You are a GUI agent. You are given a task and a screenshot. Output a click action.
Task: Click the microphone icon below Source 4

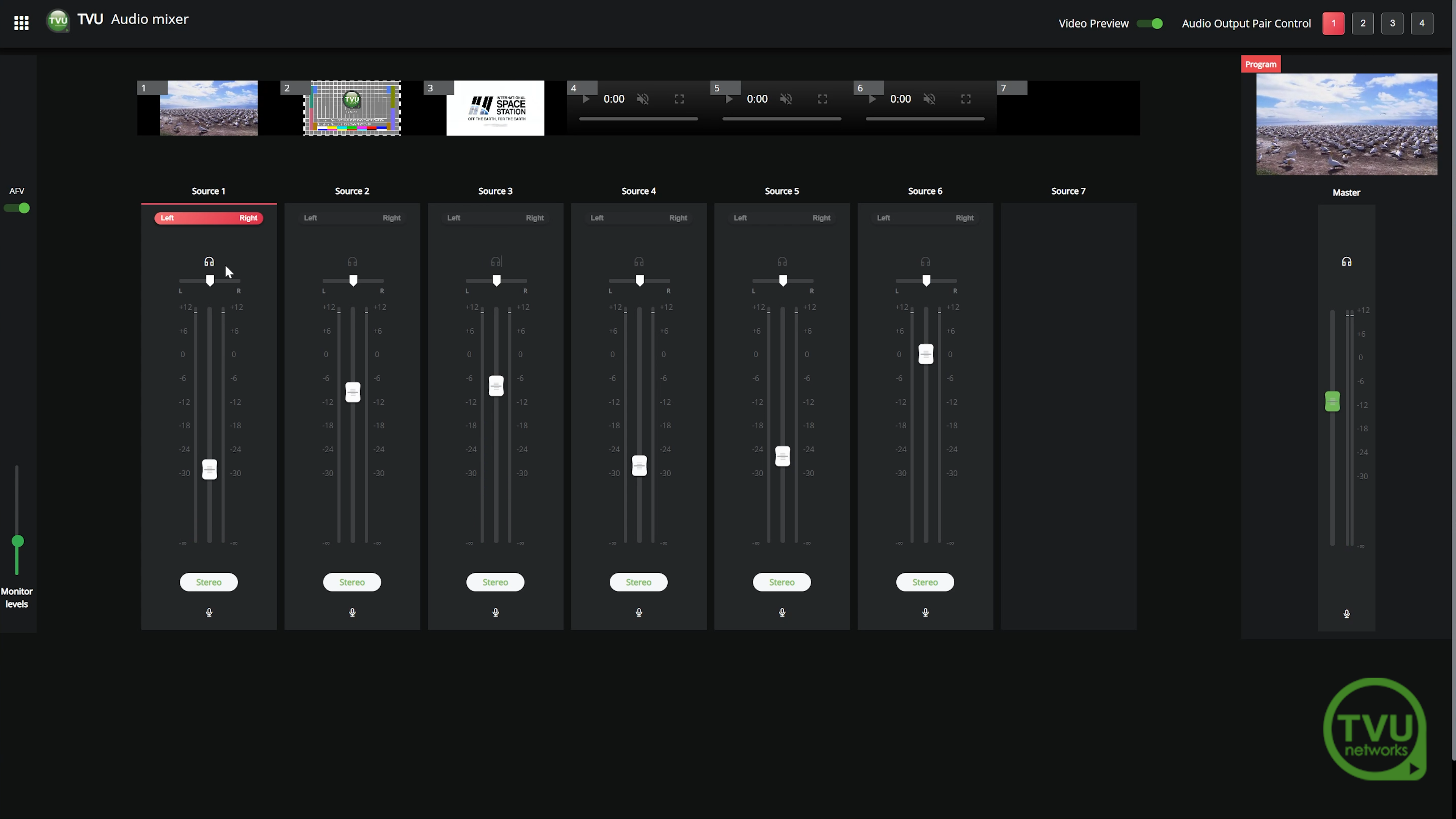pos(638,612)
